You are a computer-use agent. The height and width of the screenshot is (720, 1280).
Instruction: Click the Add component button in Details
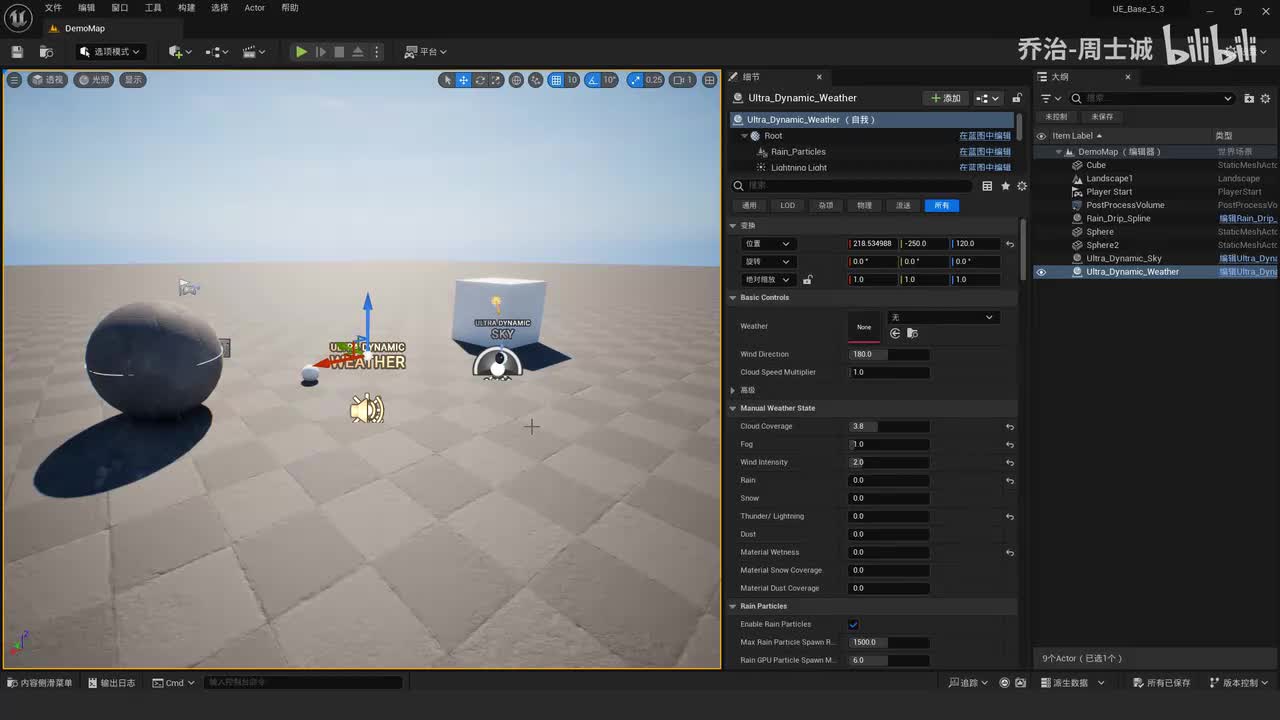(x=945, y=98)
